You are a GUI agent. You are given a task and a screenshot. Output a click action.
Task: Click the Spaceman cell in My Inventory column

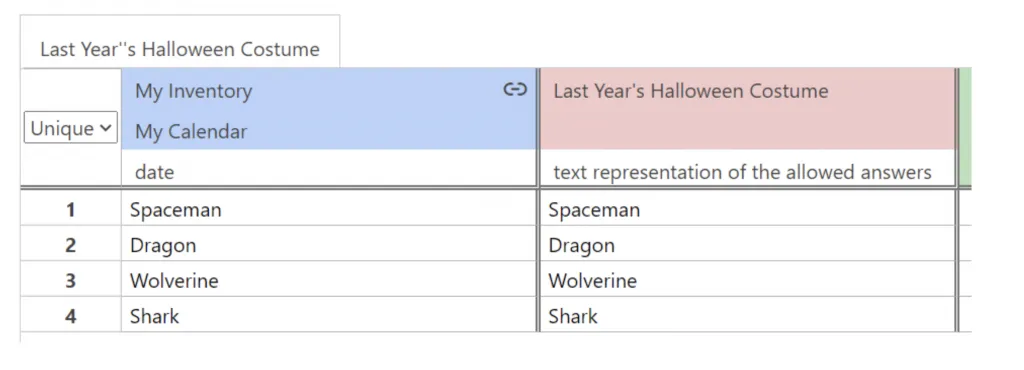point(328,209)
